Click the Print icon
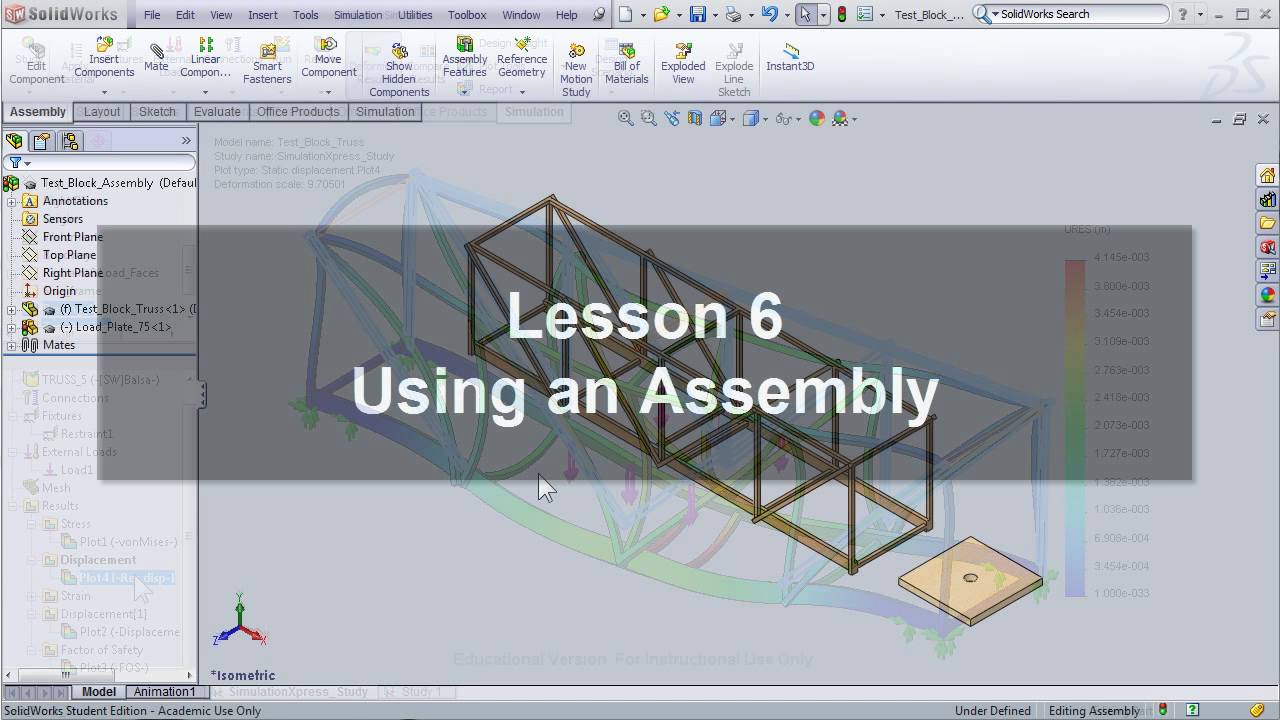The image size is (1280, 720). pos(733,14)
